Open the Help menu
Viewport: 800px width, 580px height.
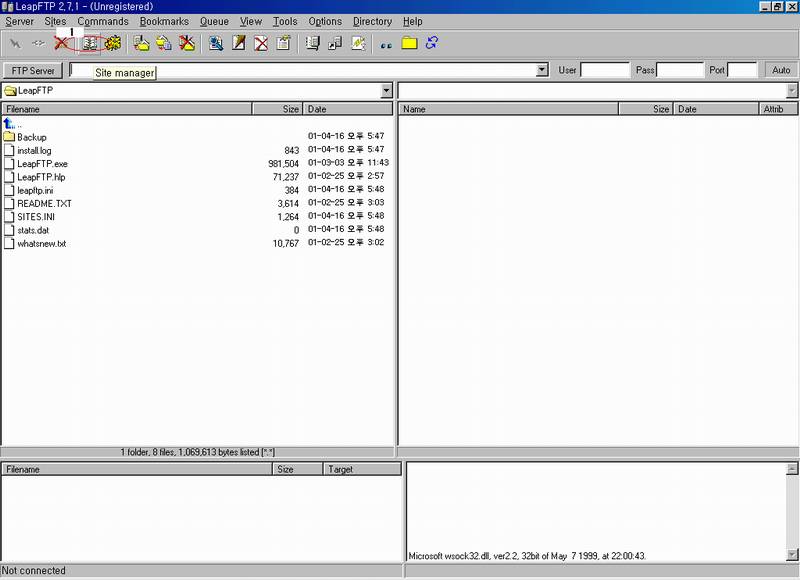[413, 21]
